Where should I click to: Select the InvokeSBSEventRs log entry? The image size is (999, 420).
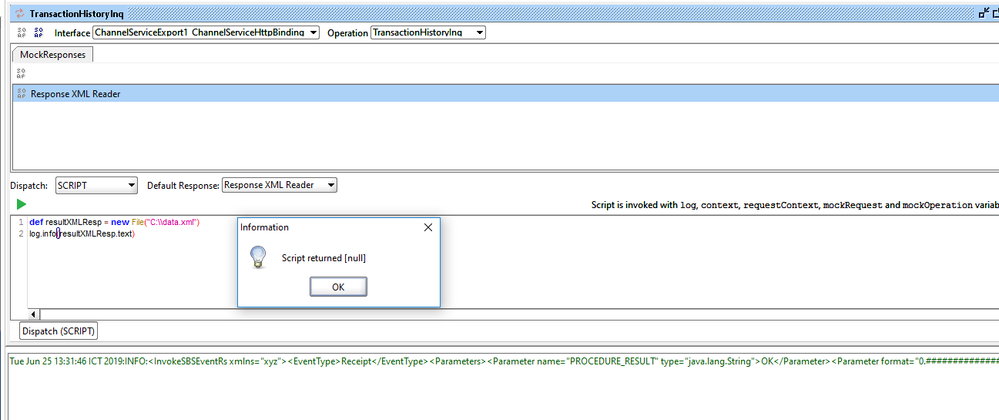[504, 361]
